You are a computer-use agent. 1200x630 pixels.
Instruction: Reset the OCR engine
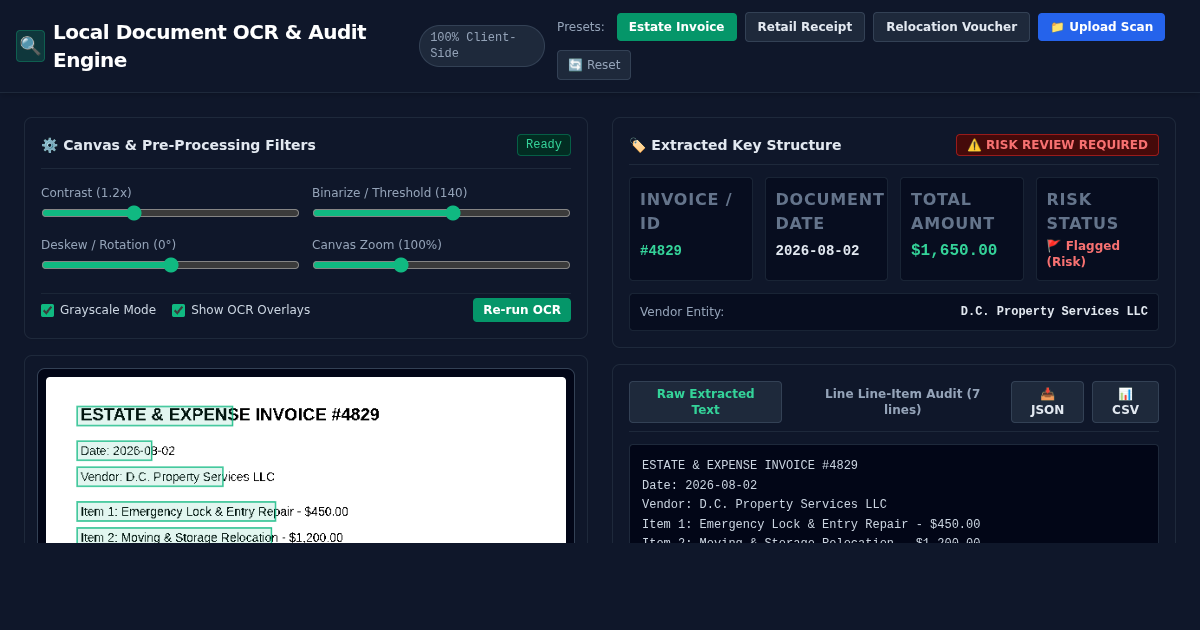point(594,65)
